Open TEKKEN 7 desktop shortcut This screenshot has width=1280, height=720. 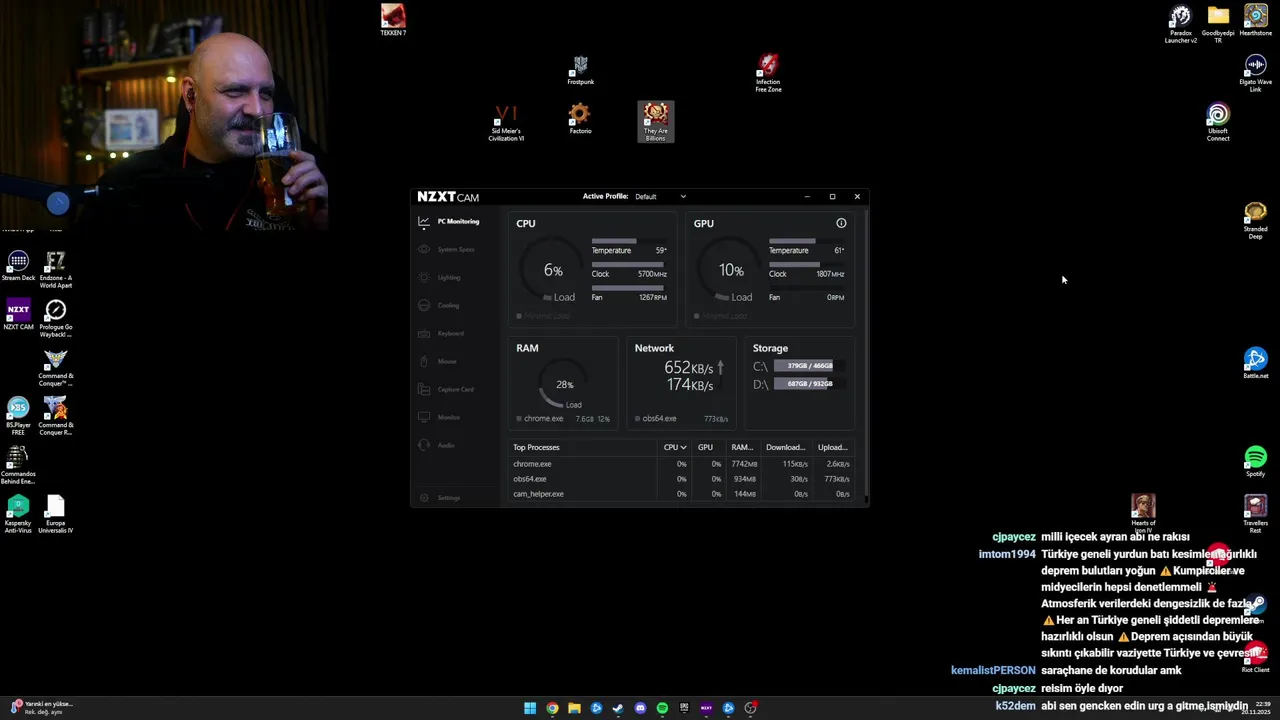[x=393, y=20]
